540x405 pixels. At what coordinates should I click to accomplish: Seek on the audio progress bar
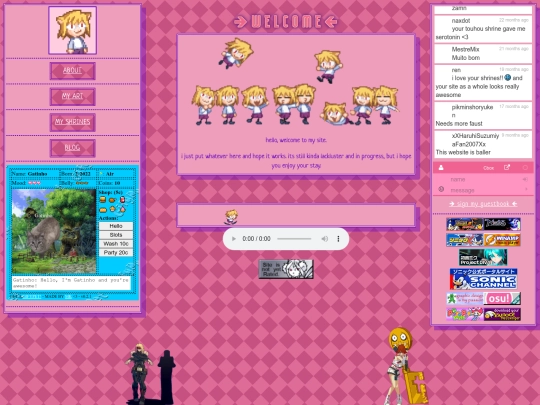coord(294,239)
